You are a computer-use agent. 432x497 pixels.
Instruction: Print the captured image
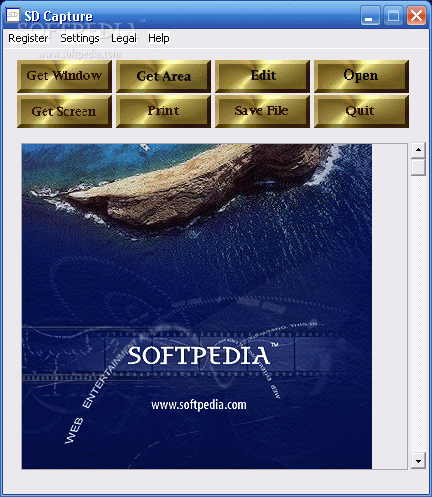163,111
